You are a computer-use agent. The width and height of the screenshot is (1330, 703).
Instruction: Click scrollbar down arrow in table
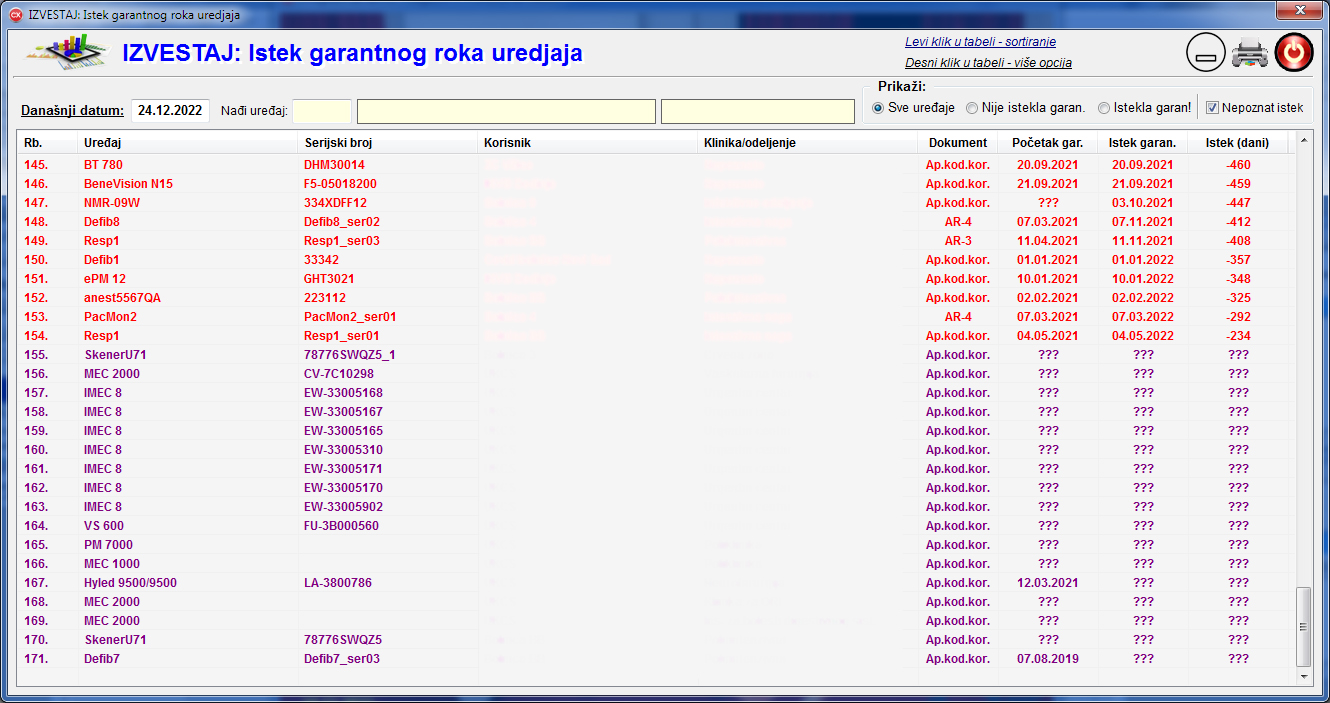click(x=1302, y=677)
